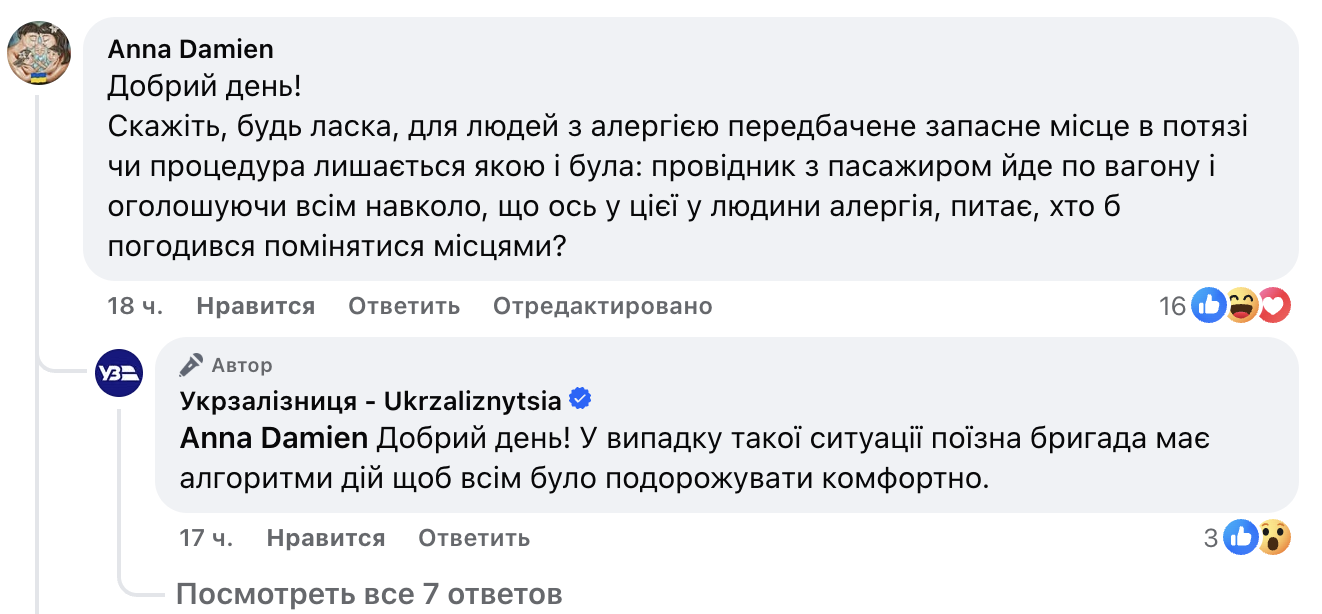Click like reaction icon on Anna's comment
This screenshot has height=614, width=1322.
(1209, 306)
